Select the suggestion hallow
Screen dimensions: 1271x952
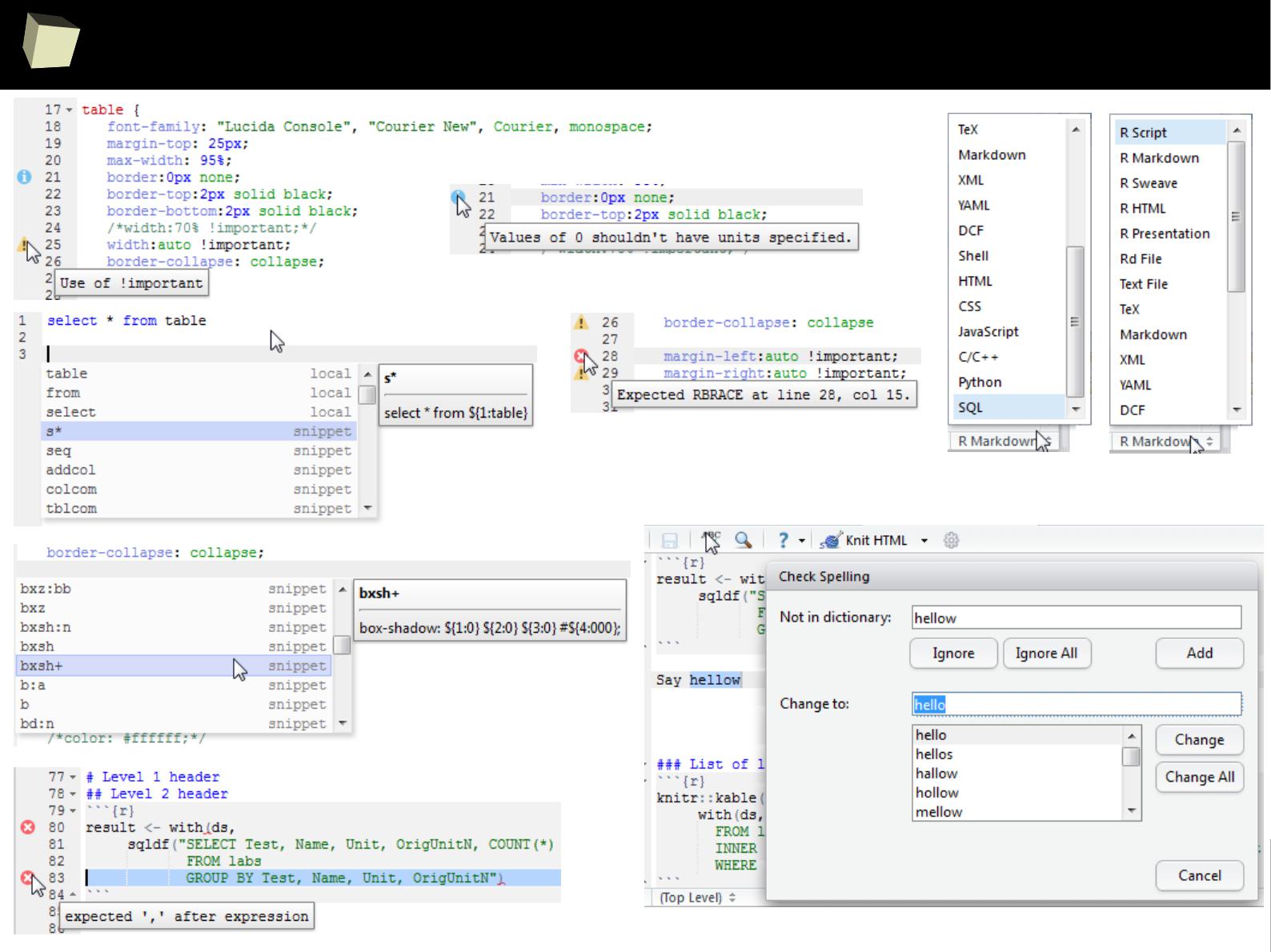[1018, 774]
